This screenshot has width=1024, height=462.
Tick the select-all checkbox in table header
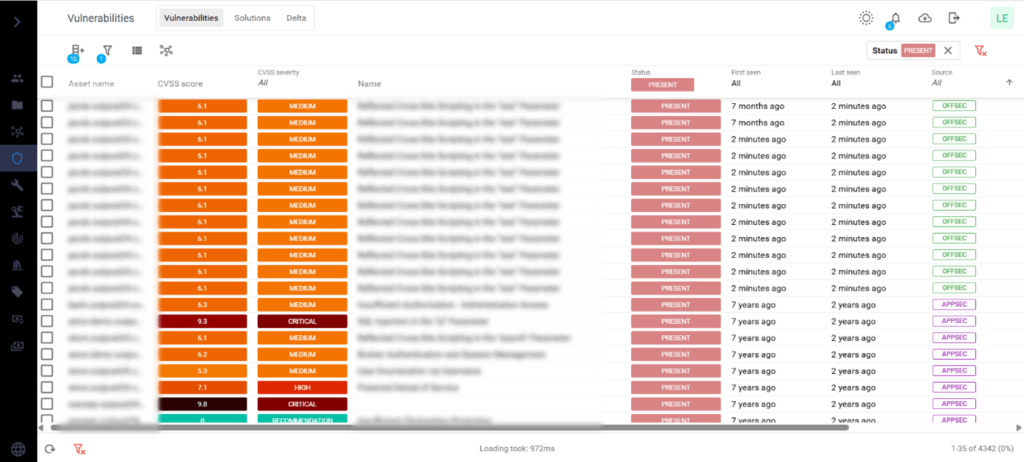click(x=47, y=82)
